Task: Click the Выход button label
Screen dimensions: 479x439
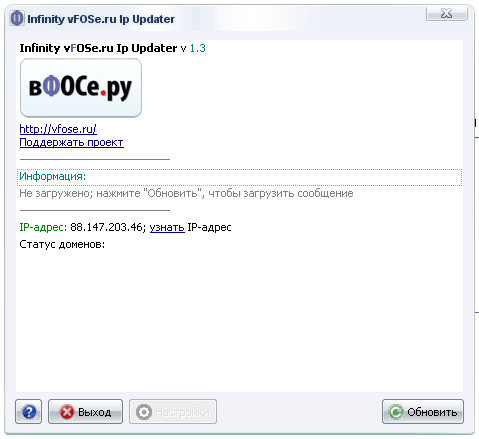Action: pyautogui.click(x=95, y=412)
